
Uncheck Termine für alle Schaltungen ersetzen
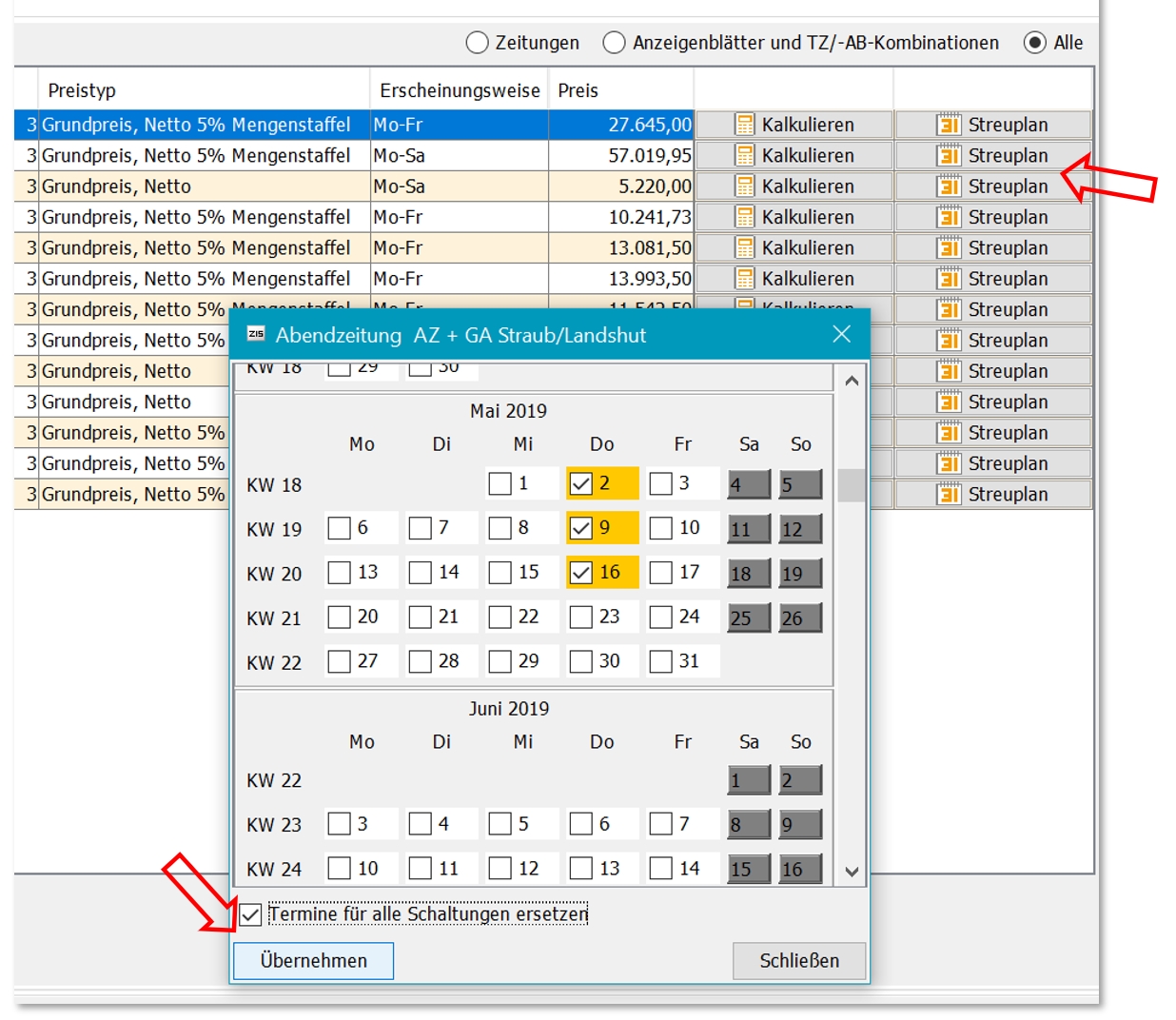click(x=250, y=915)
